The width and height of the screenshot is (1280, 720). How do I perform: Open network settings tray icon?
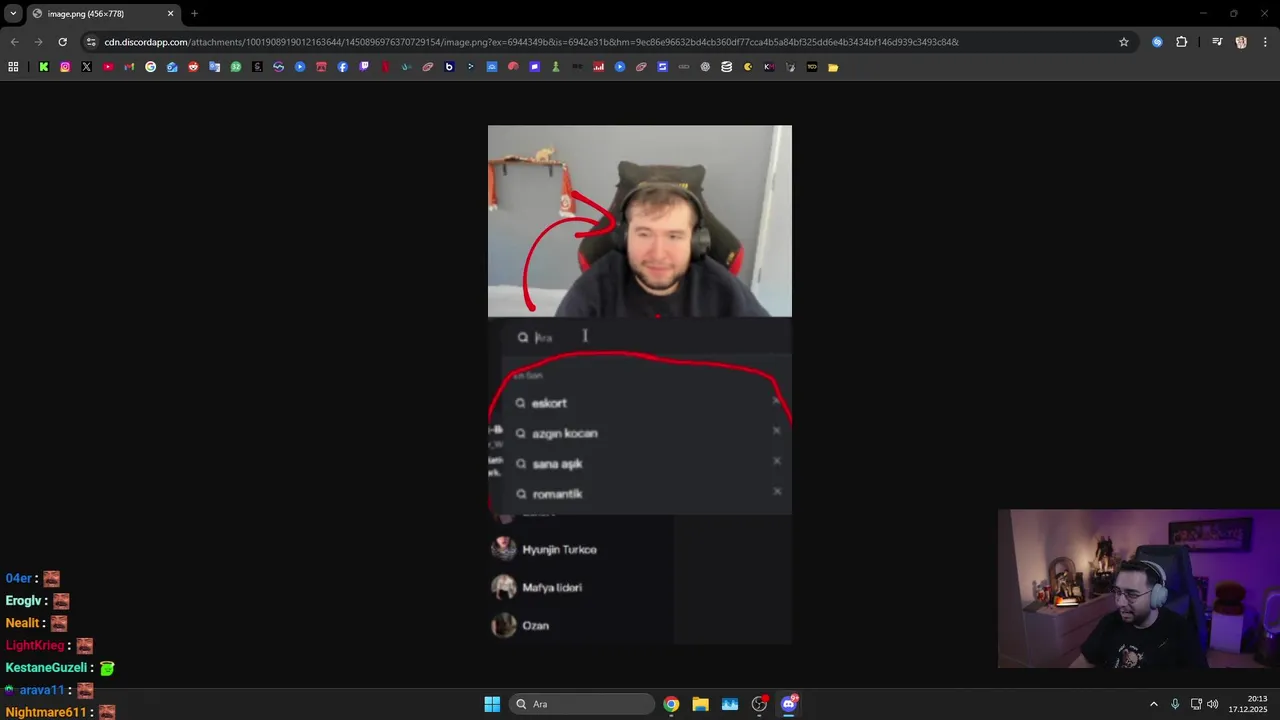coord(1196,704)
